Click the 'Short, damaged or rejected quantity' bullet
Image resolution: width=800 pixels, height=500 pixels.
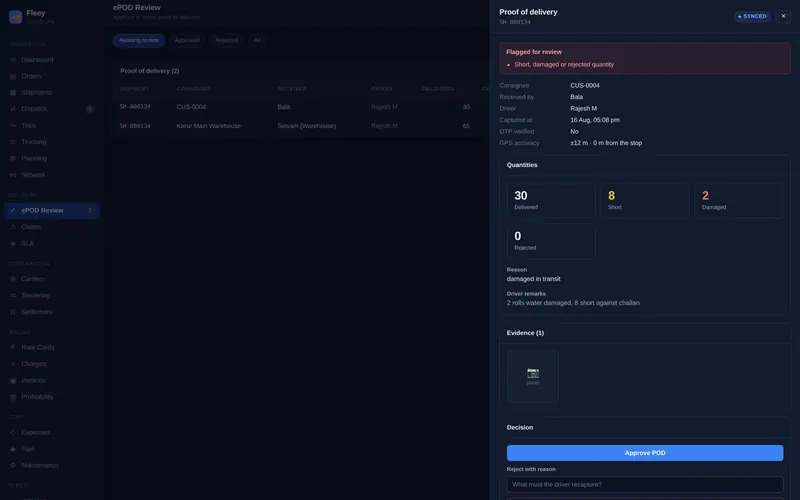pyautogui.click(x=564, y=65)
